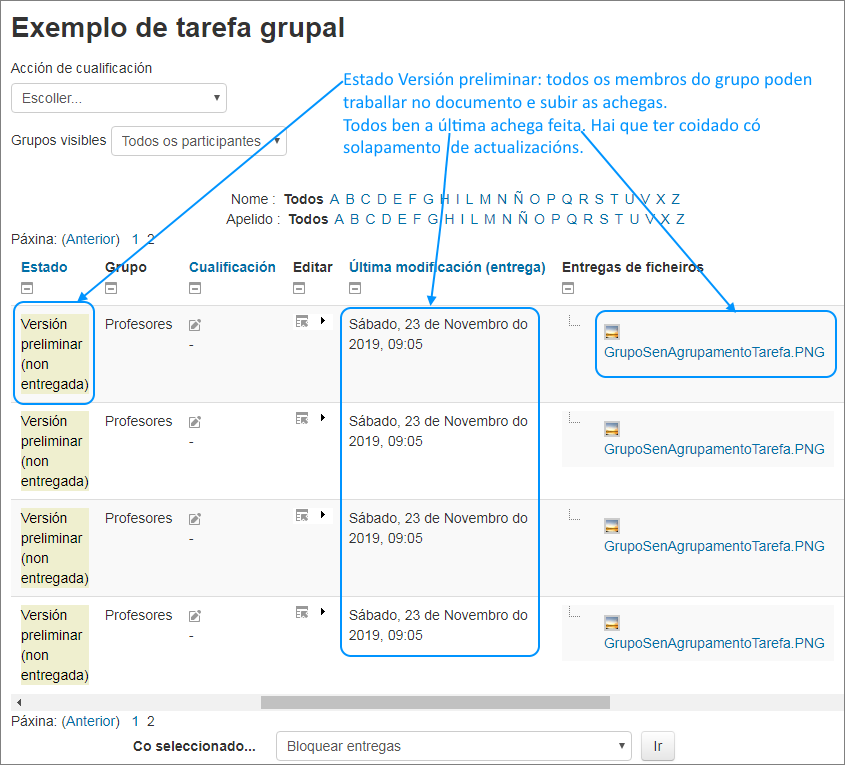The width and height of the screenshot is (845, 765).
Task: Open the Bloquear entregas dropdown
Action: click(x=454, y=745)
